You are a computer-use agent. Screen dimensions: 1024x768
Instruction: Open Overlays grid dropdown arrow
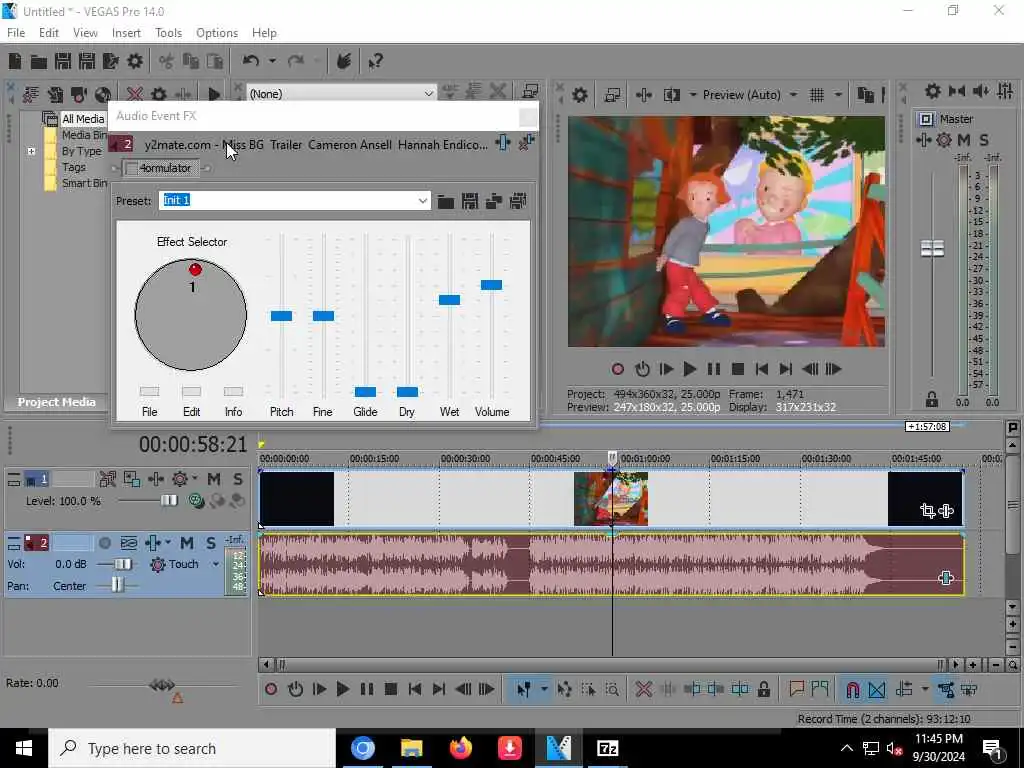click(838, 95)
